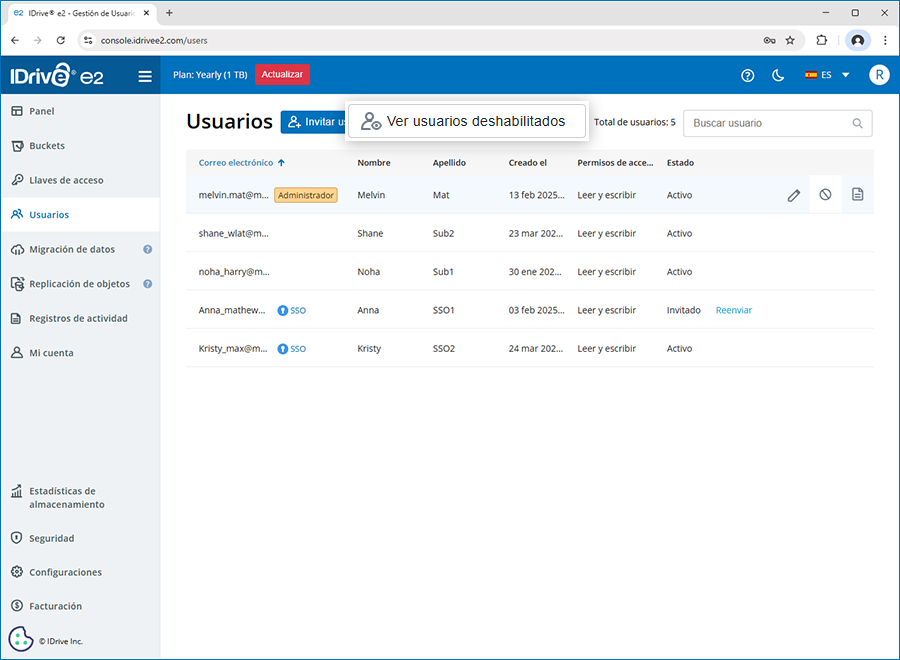Click Ver usuarios deshabilitados
The height and width of the screenshot is (660, 900).
tap(466, 121)
